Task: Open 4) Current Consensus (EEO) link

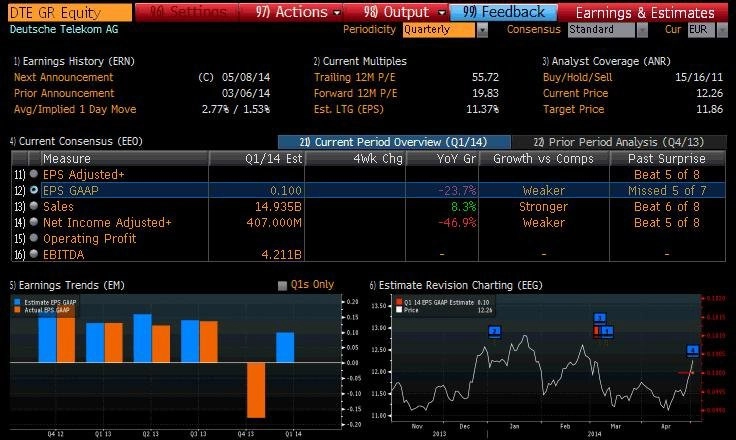Action: pos(76,141)
